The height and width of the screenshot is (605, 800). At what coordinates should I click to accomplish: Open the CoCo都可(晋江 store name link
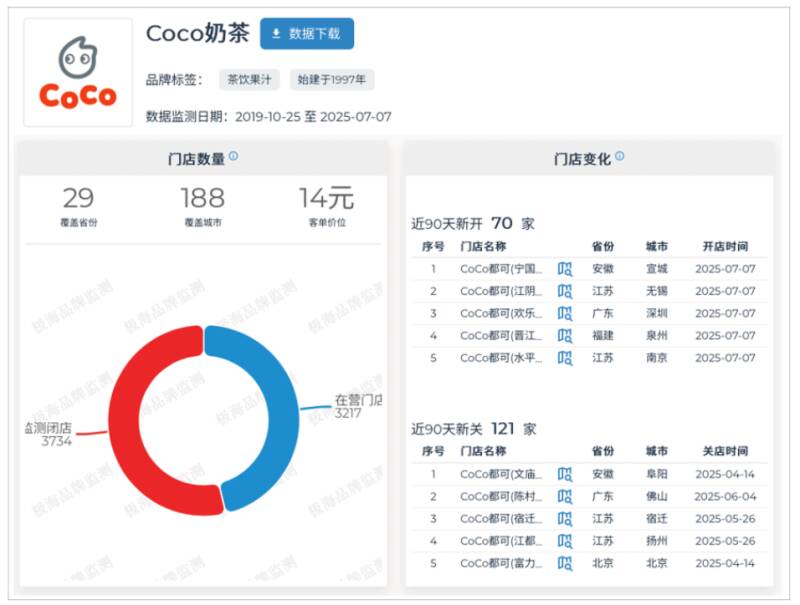pyautogui.click(x=501, y=336)
